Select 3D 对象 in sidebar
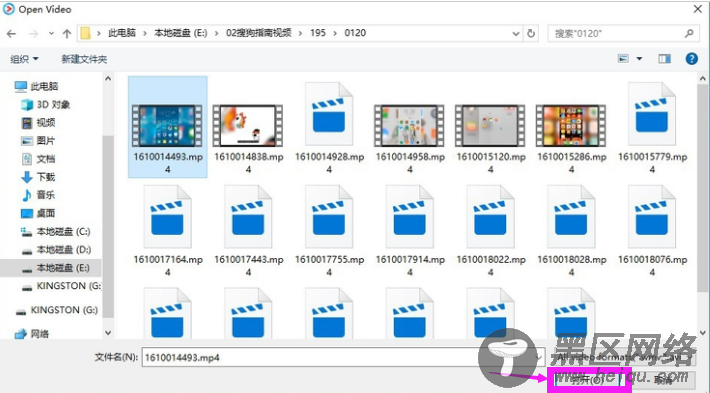 point(46,105)
